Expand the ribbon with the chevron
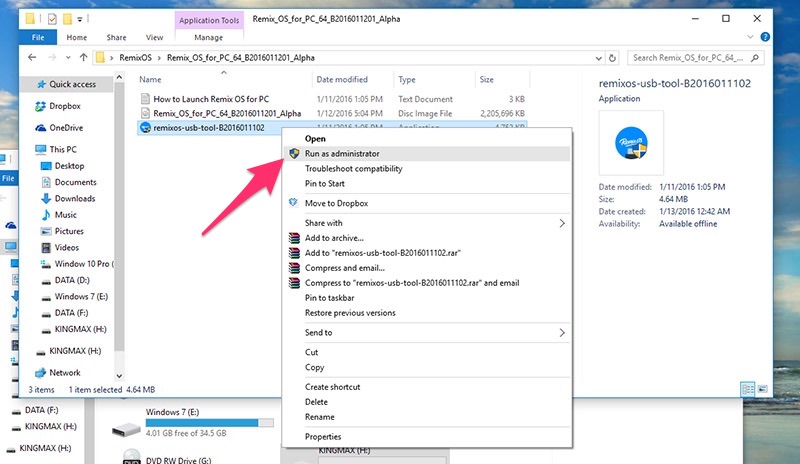Viewport: 800px width, 464px height. 750,37
